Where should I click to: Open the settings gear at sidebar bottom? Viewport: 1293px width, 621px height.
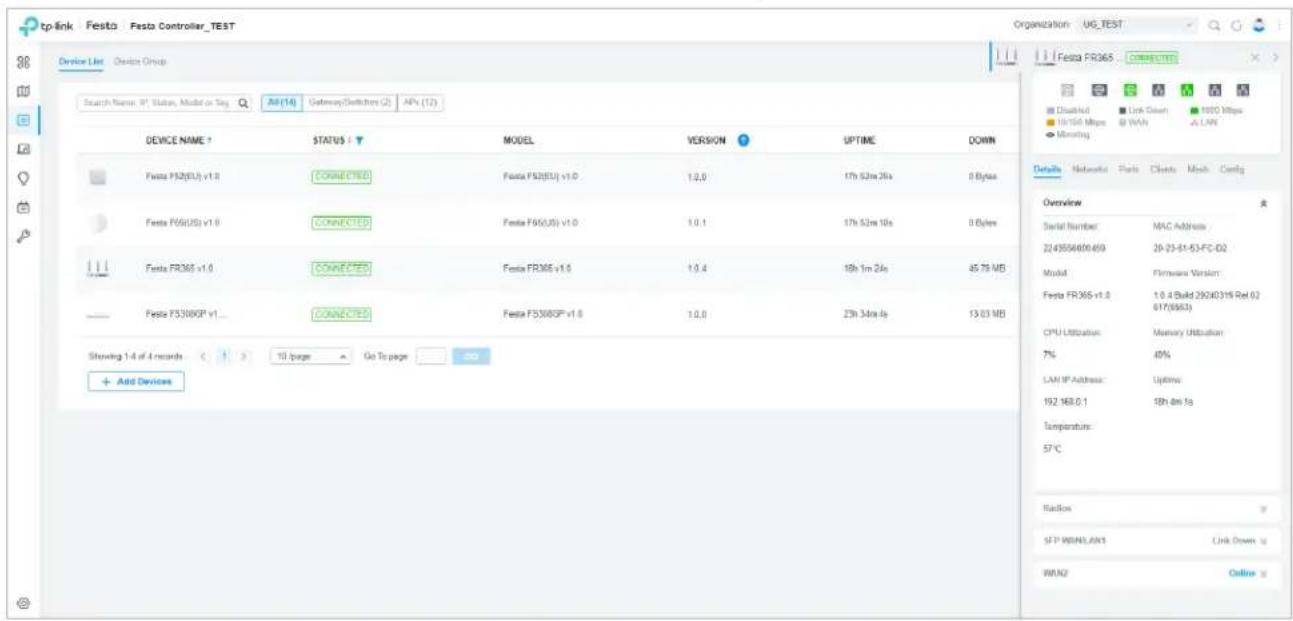(x=21, y=602)
